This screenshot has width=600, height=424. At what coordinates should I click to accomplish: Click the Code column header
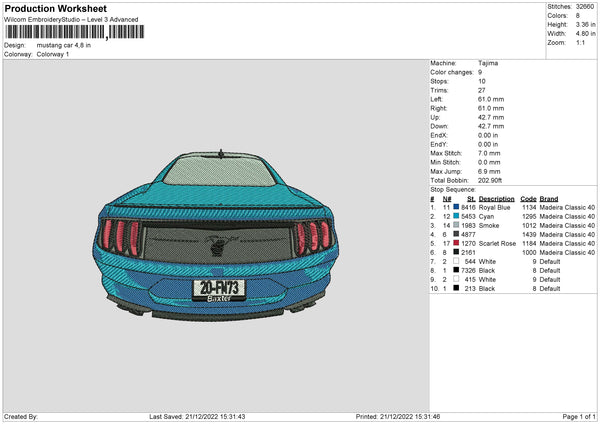coord(528,199)
